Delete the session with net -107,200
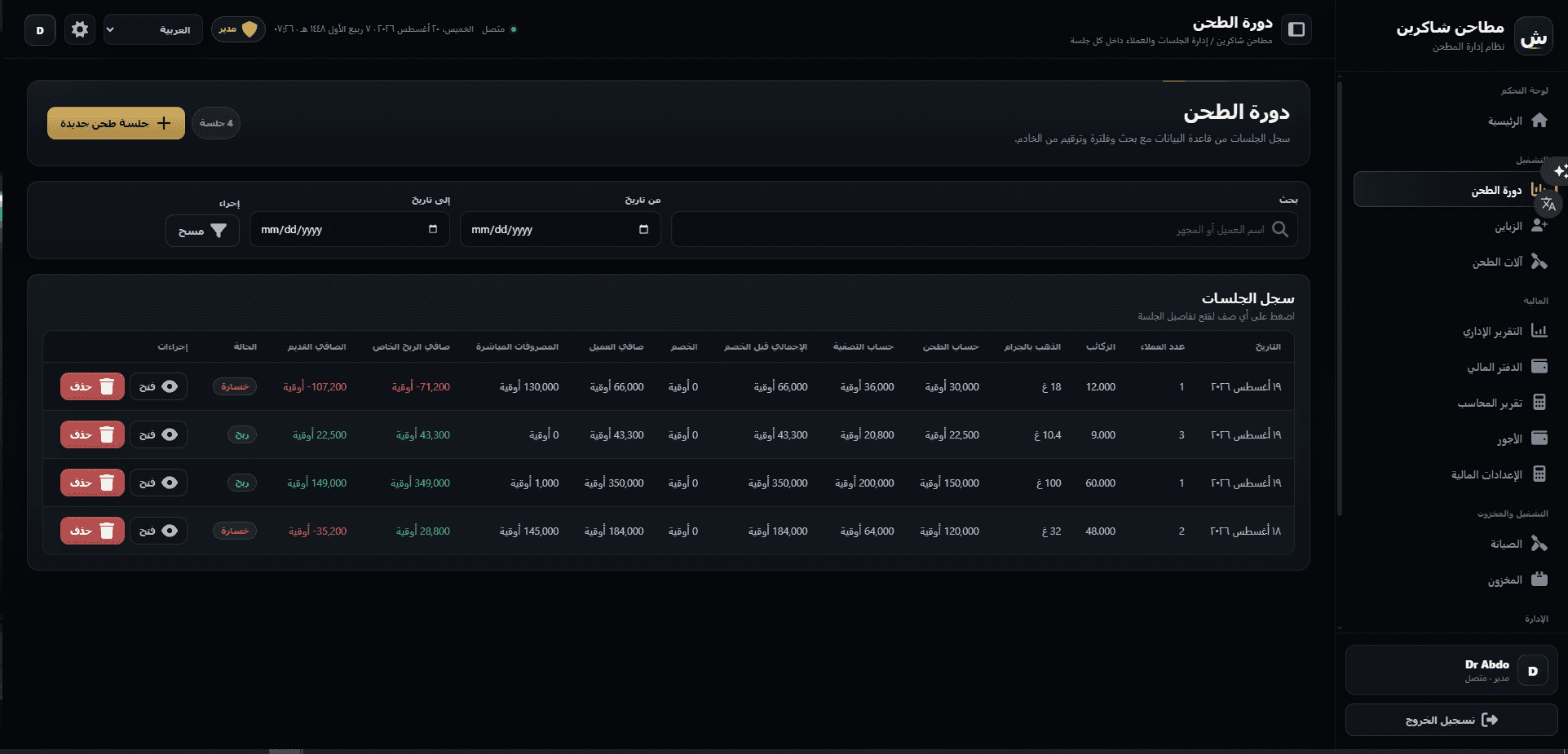This screenshot has height=754, width=1568. tap(92, 386)
